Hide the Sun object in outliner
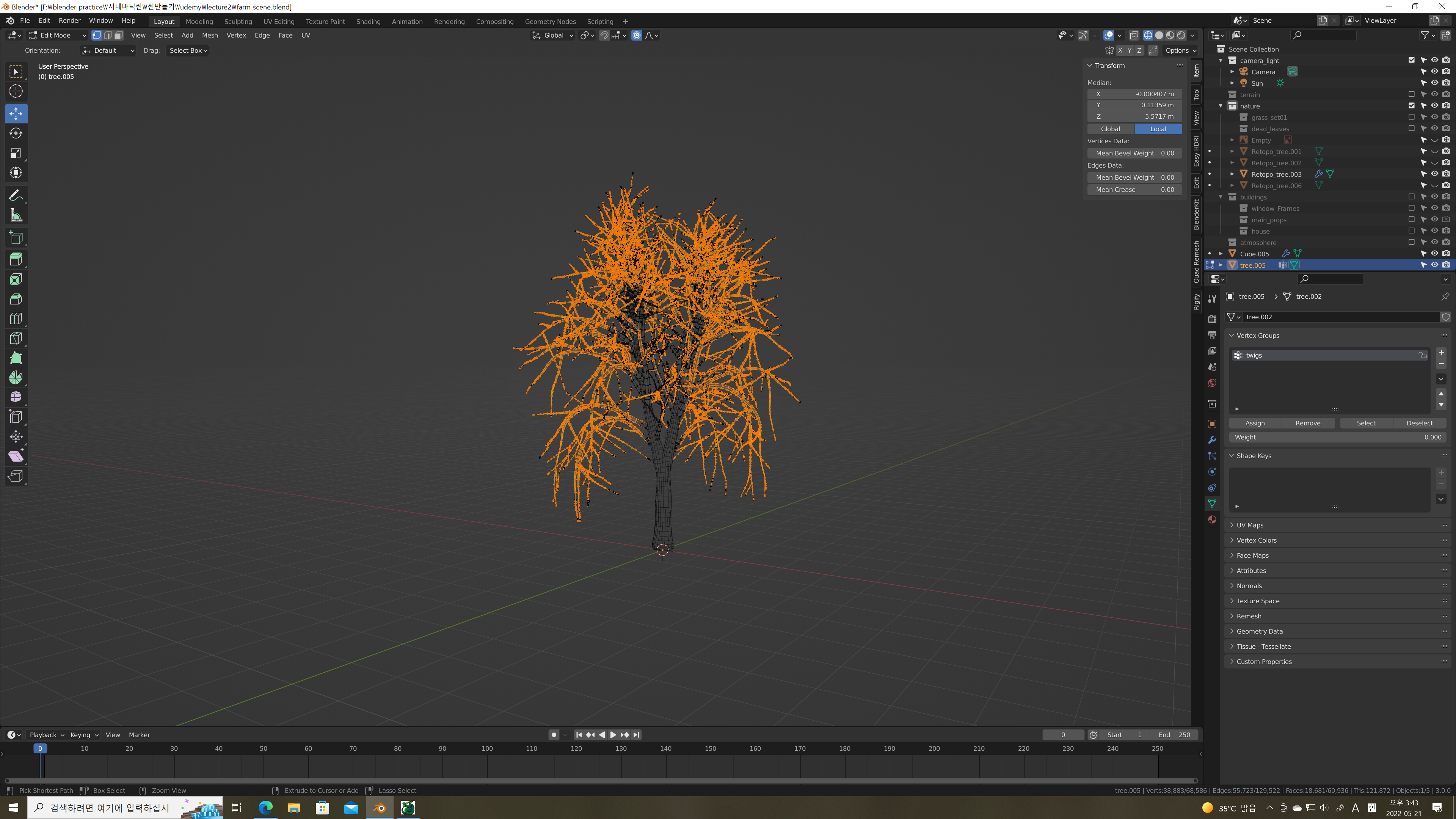The height and width of the screenshot is (819, 1456). pos(1434,83)
